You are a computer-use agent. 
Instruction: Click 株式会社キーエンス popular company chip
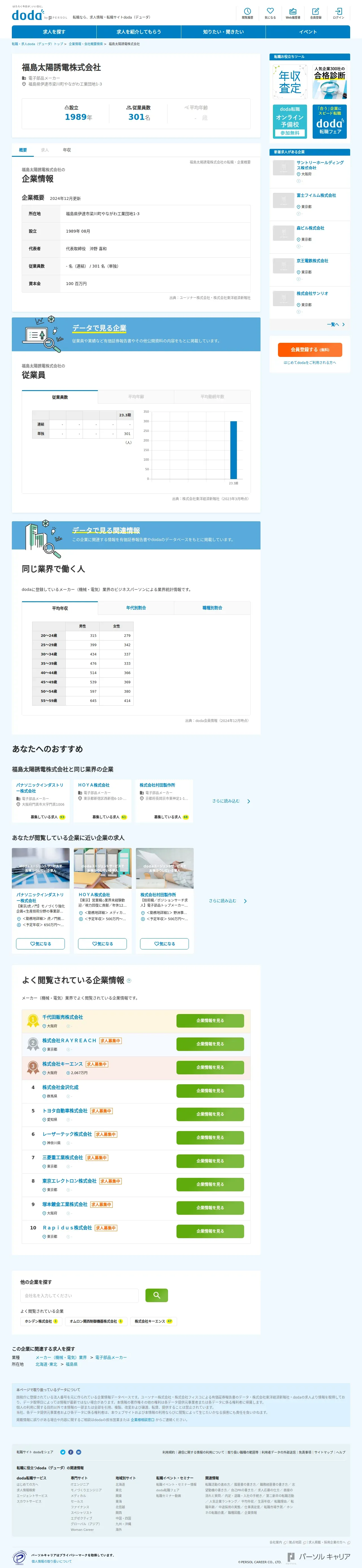pyautogui.click(x=153, y=1322)
